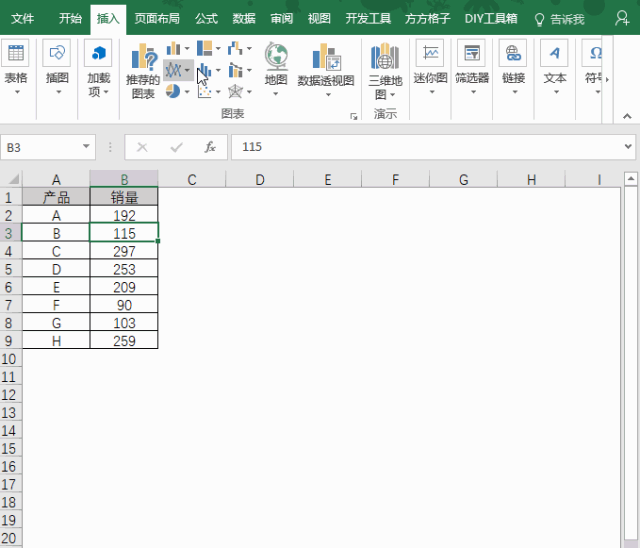
Task: Click the insert function fx button
Action: 210,147
